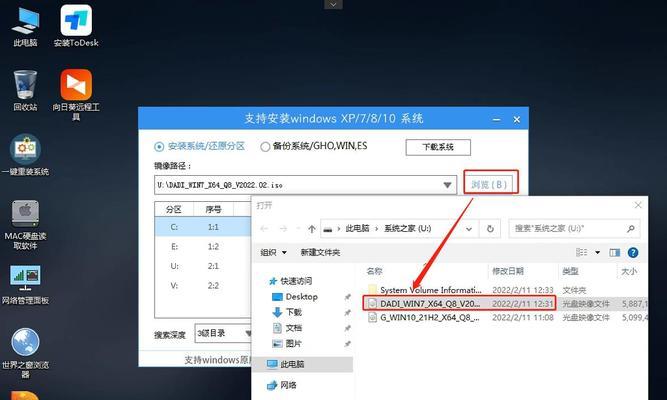Sort by the 名称 column header

(374, 271)
